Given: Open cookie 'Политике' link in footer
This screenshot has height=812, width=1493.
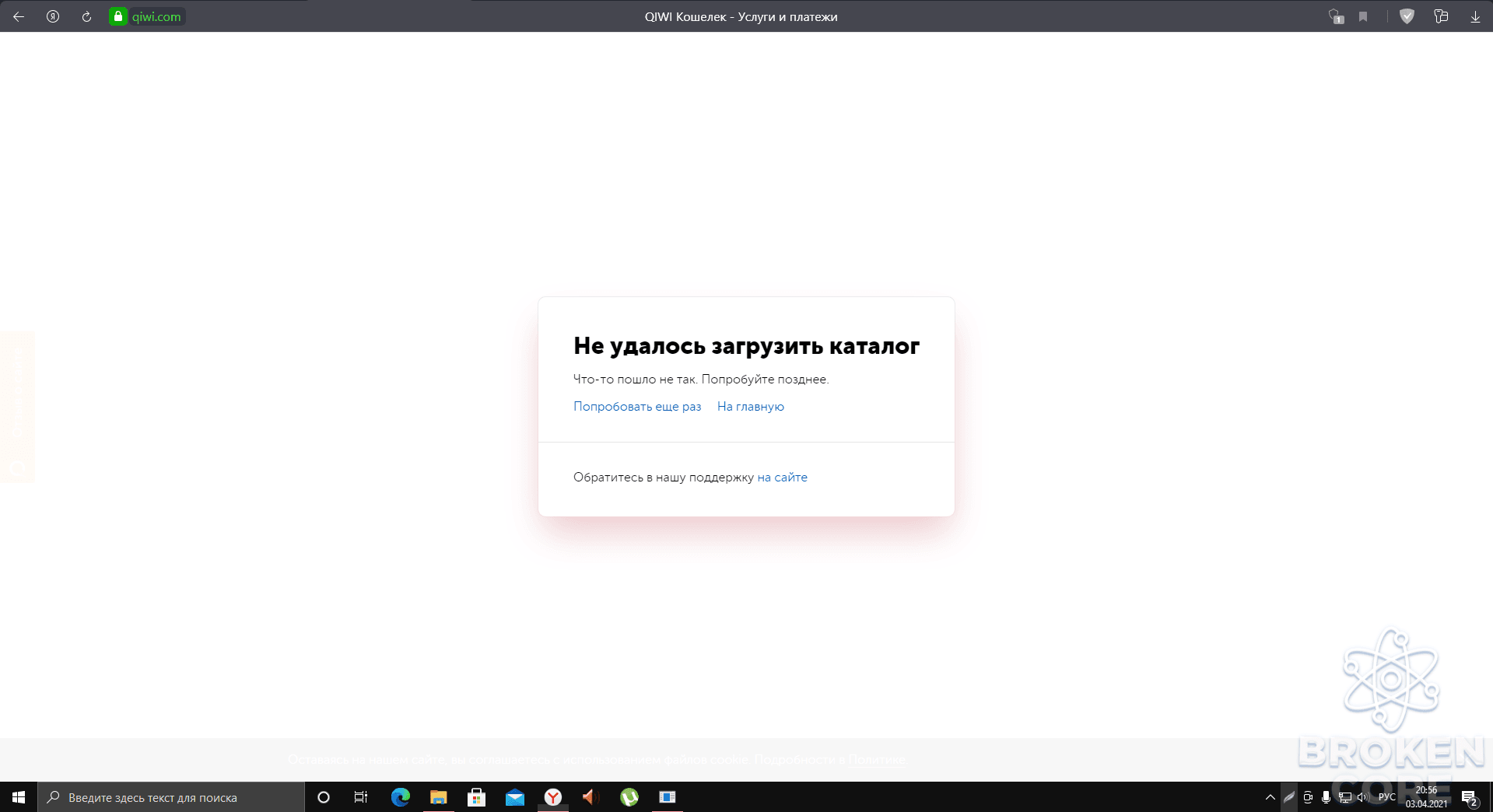Looking at the screenshot, I should pyautogui.click(x=877, y=759).
